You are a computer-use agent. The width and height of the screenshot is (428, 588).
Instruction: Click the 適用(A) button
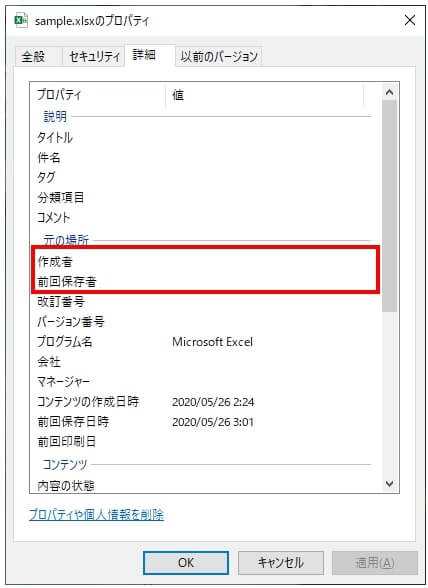coord(375,562)
